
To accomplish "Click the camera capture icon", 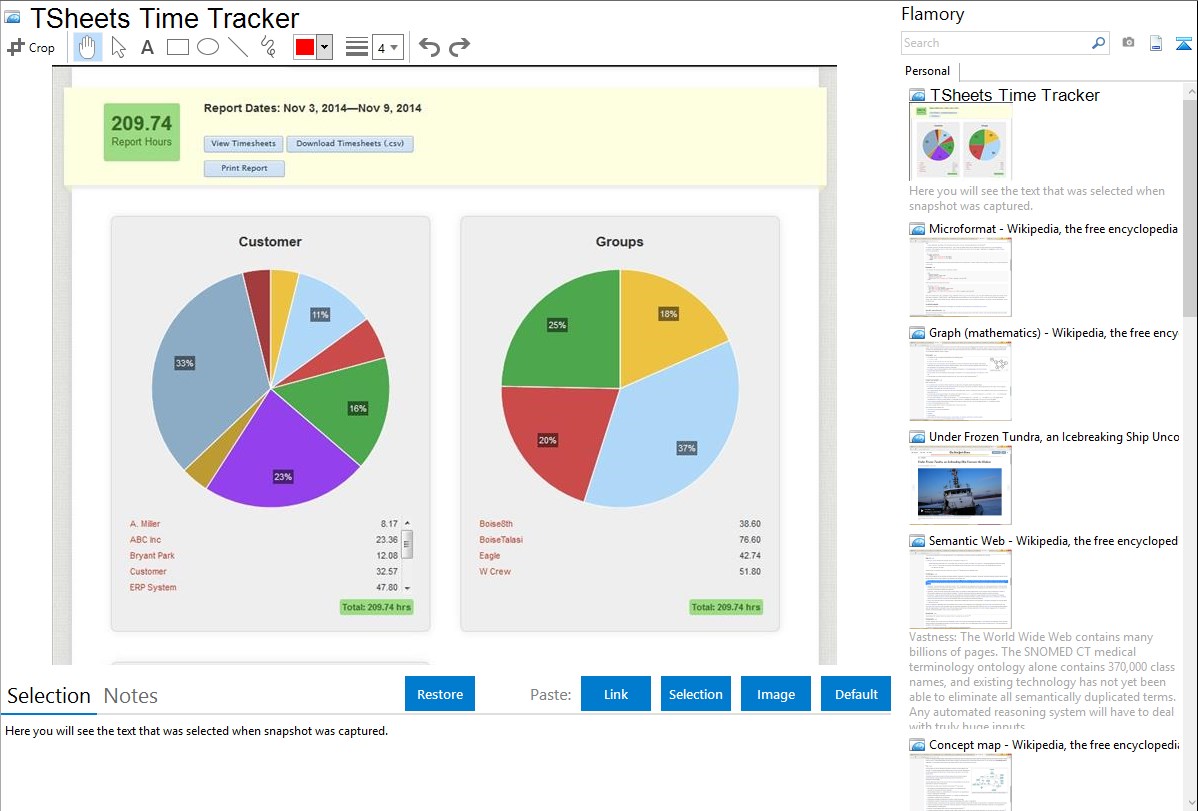I will click(1128, 43).
